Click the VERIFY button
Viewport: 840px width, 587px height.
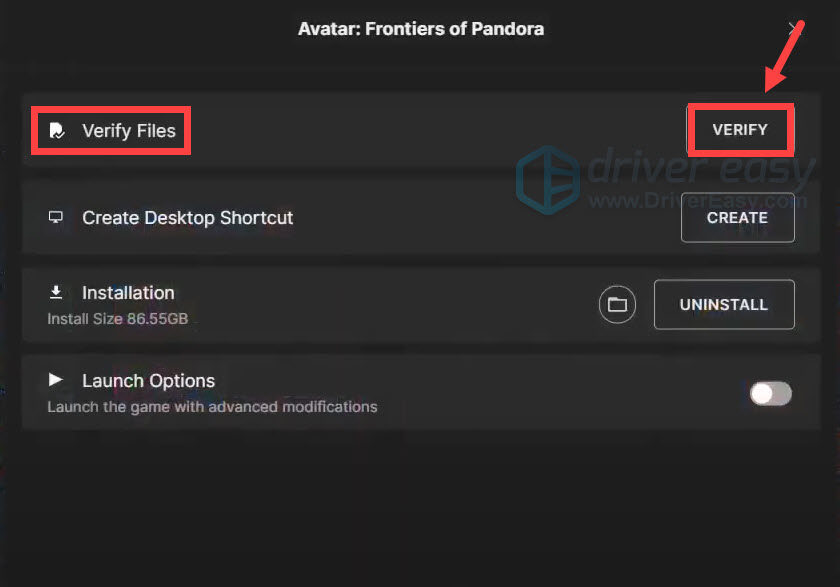(x=740, y=130)
